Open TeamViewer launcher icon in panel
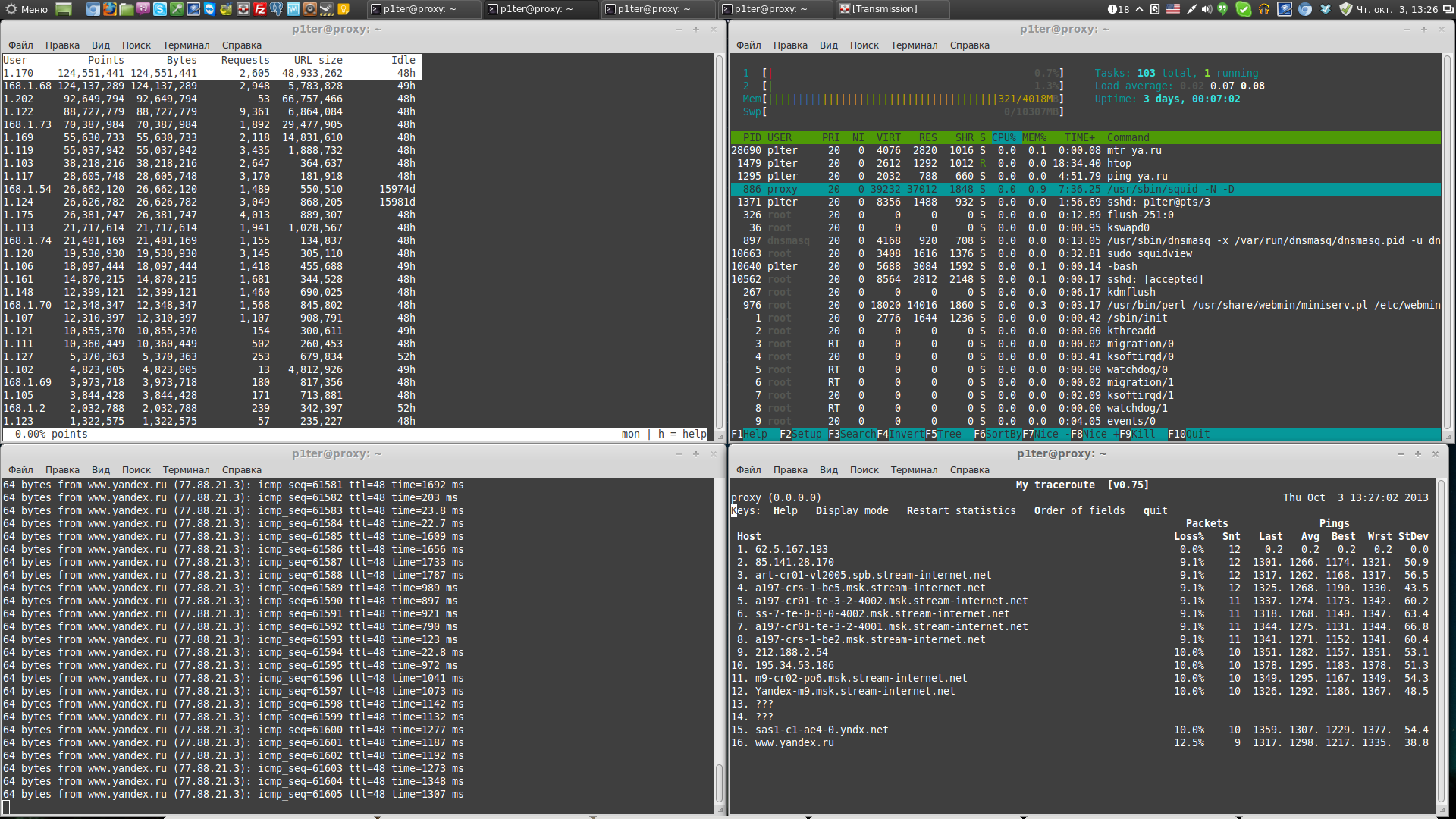Image resolution: width=1456 pixels, height=819 pixels. pos(210,9)
